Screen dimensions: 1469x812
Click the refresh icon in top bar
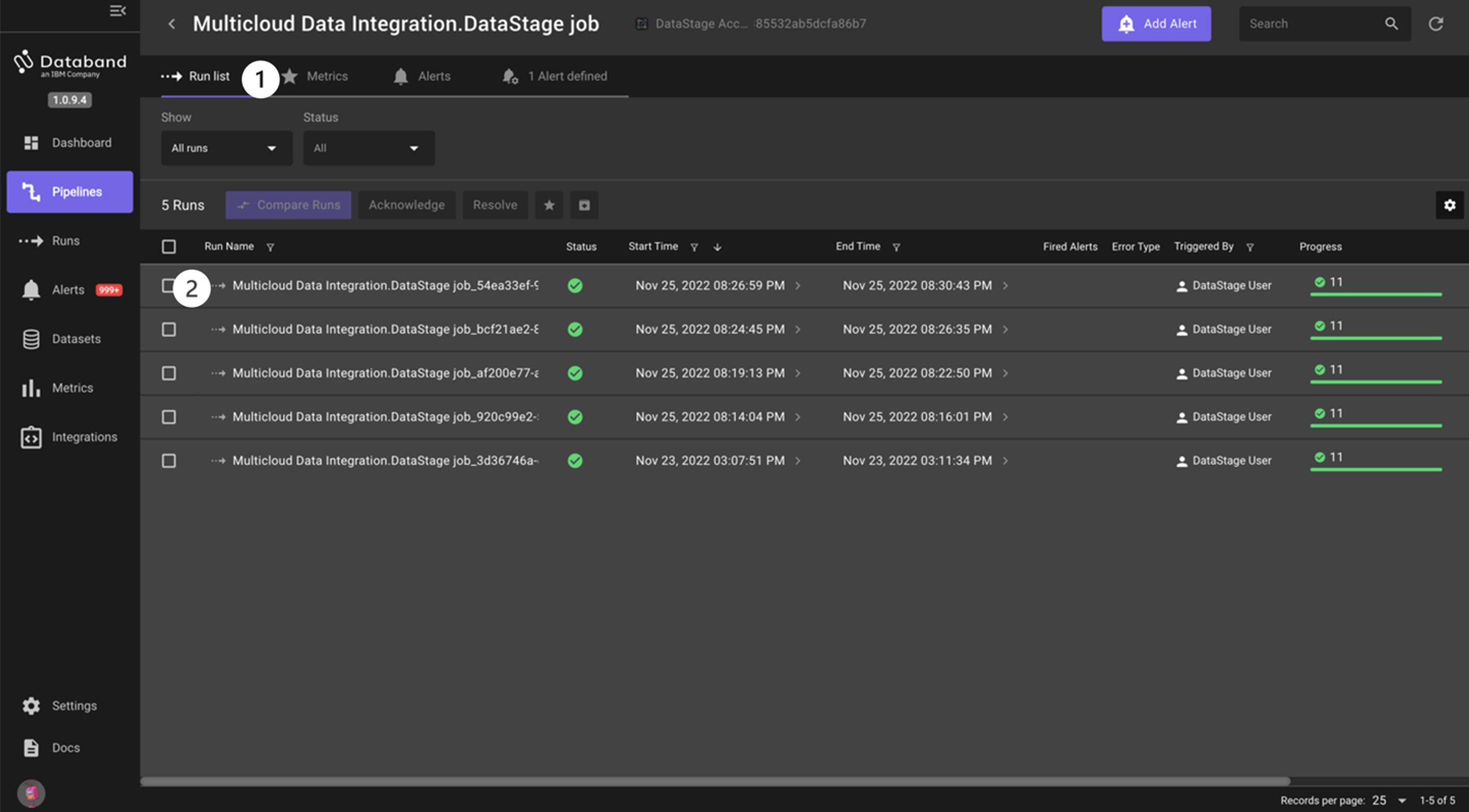tap(1435, 24)
